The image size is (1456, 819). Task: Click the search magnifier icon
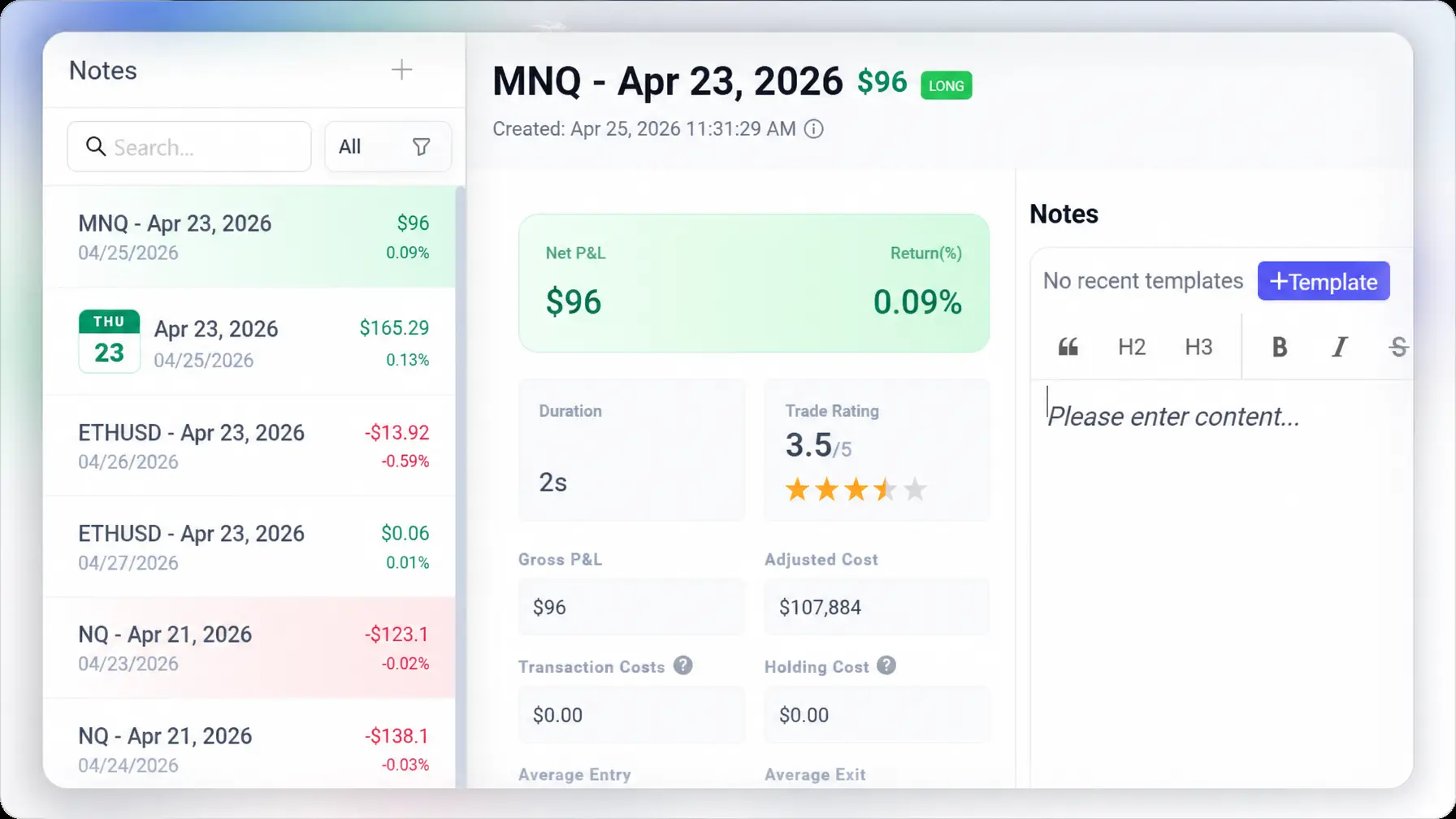point(96,146)
